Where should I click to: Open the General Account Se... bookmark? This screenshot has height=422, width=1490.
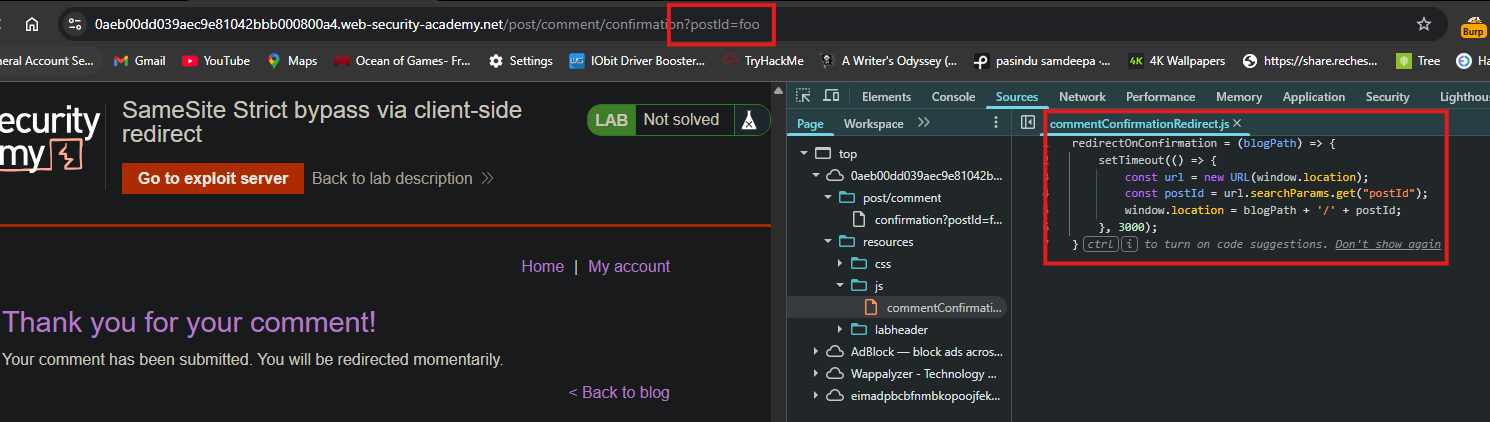[48, 61]
